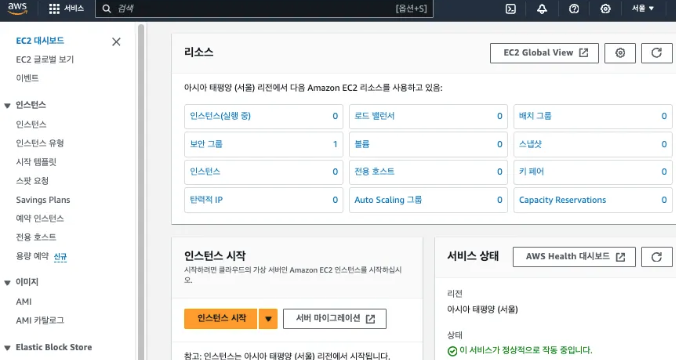The image size is (676, 360).
Task: Open Savings Plans in sidebar
Action: click(x=43, y=200)
